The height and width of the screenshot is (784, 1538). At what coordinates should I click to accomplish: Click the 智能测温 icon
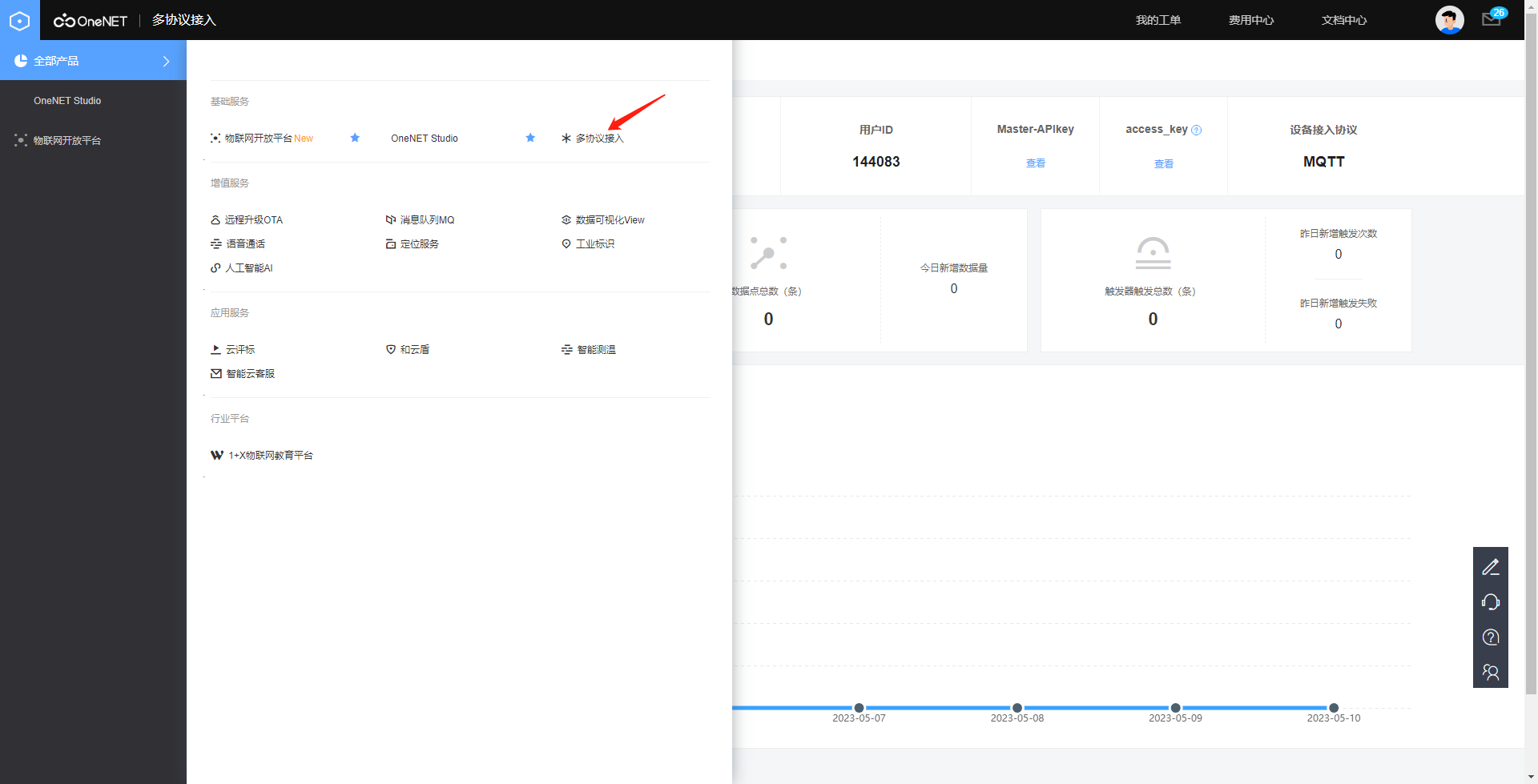pyautogui.click(x=567, y=350)
